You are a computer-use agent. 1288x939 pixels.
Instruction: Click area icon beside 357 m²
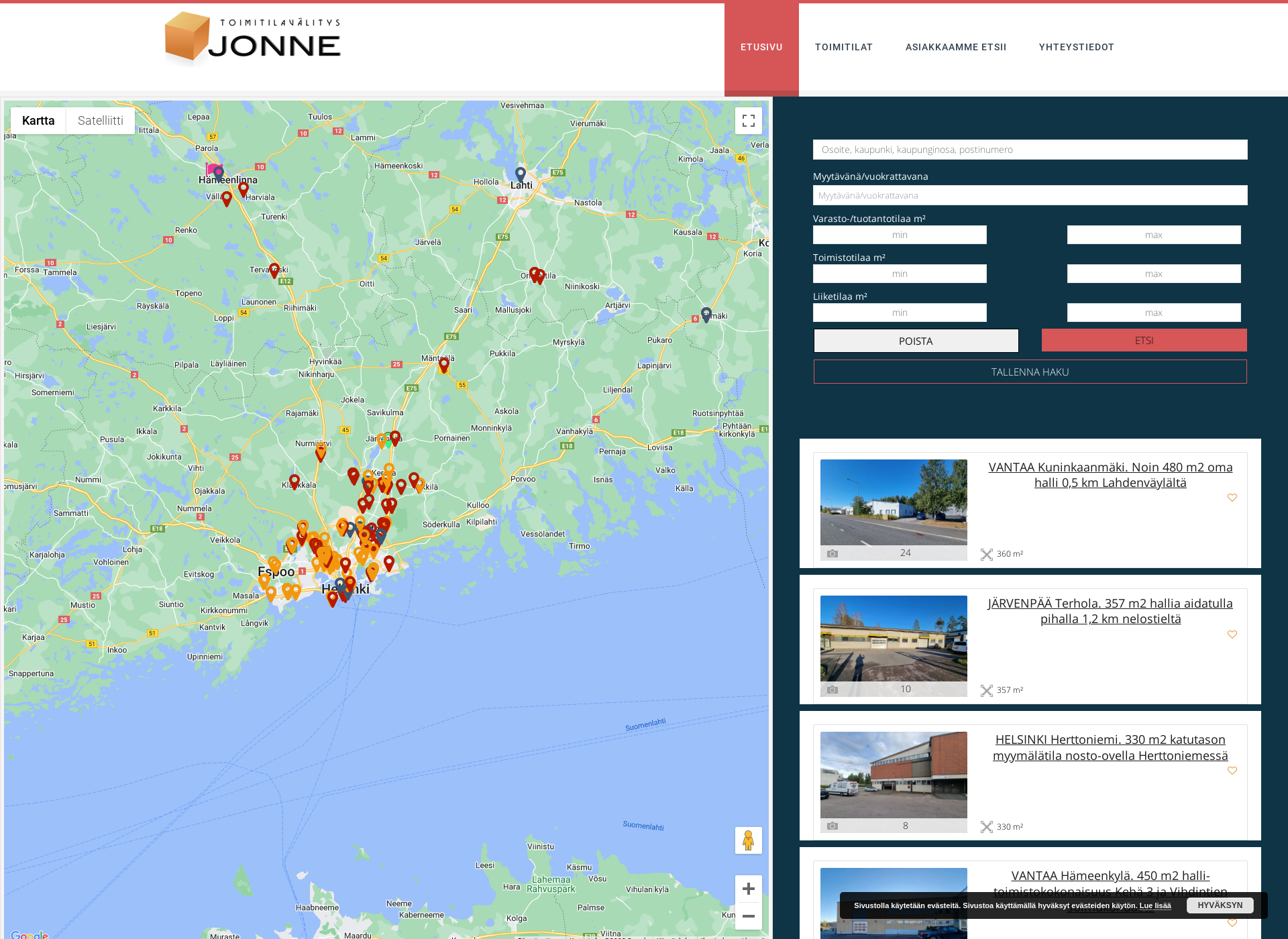click(987, 690)
